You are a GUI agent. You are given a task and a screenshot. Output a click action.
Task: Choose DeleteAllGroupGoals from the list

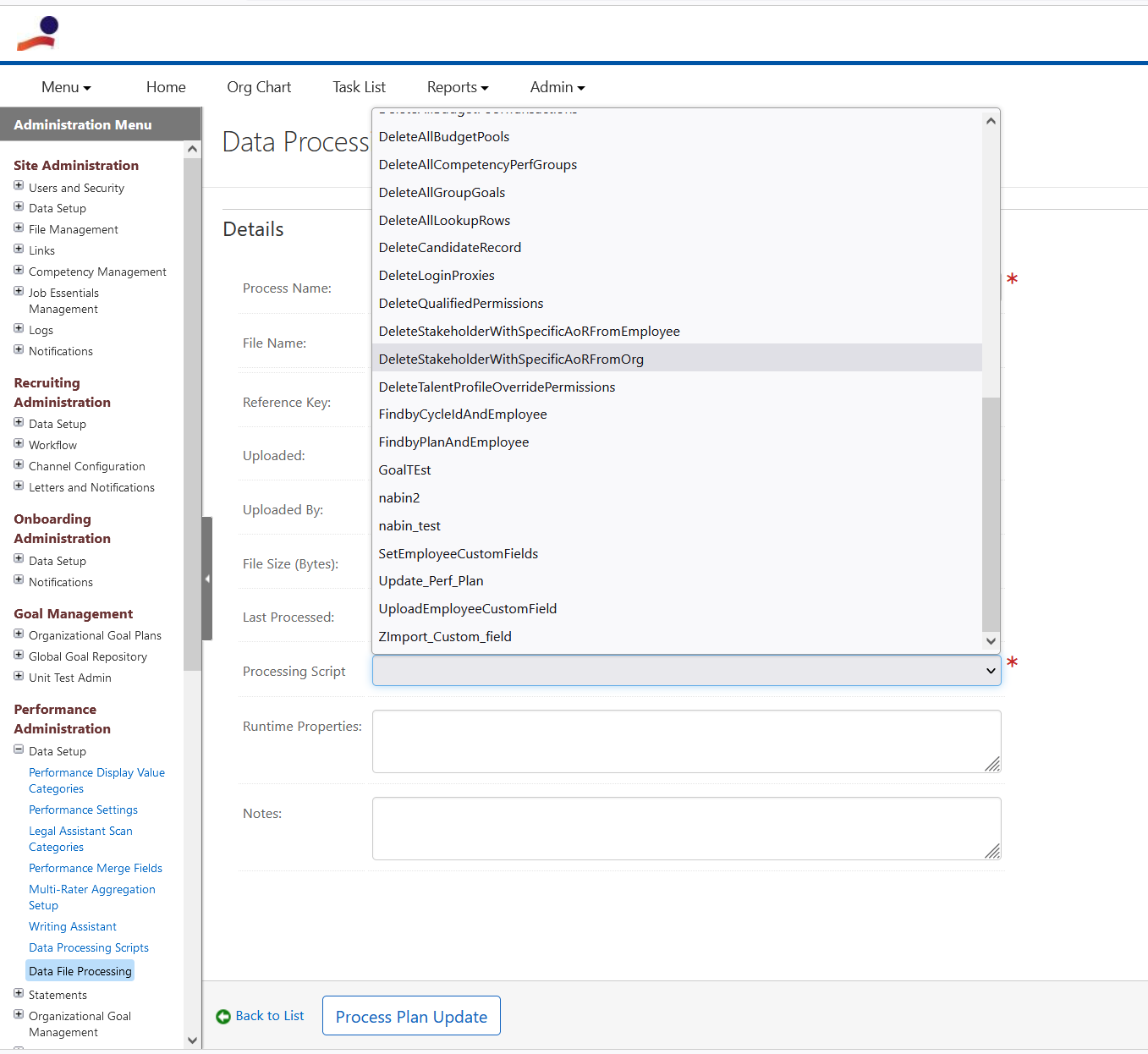pyautogui.click(x=677, y=193)
